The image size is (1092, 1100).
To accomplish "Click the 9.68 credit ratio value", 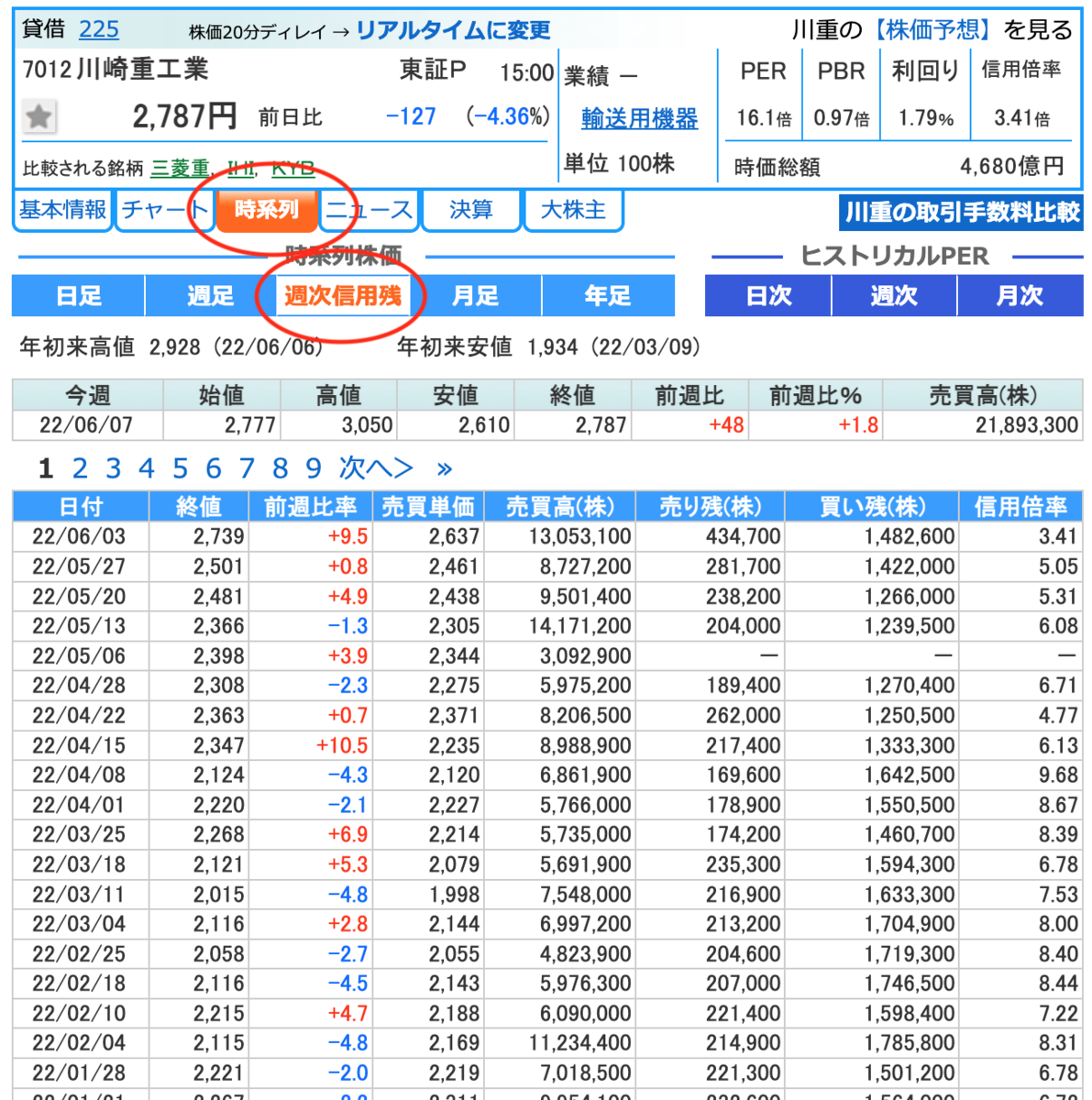I will click(1058, 775).
